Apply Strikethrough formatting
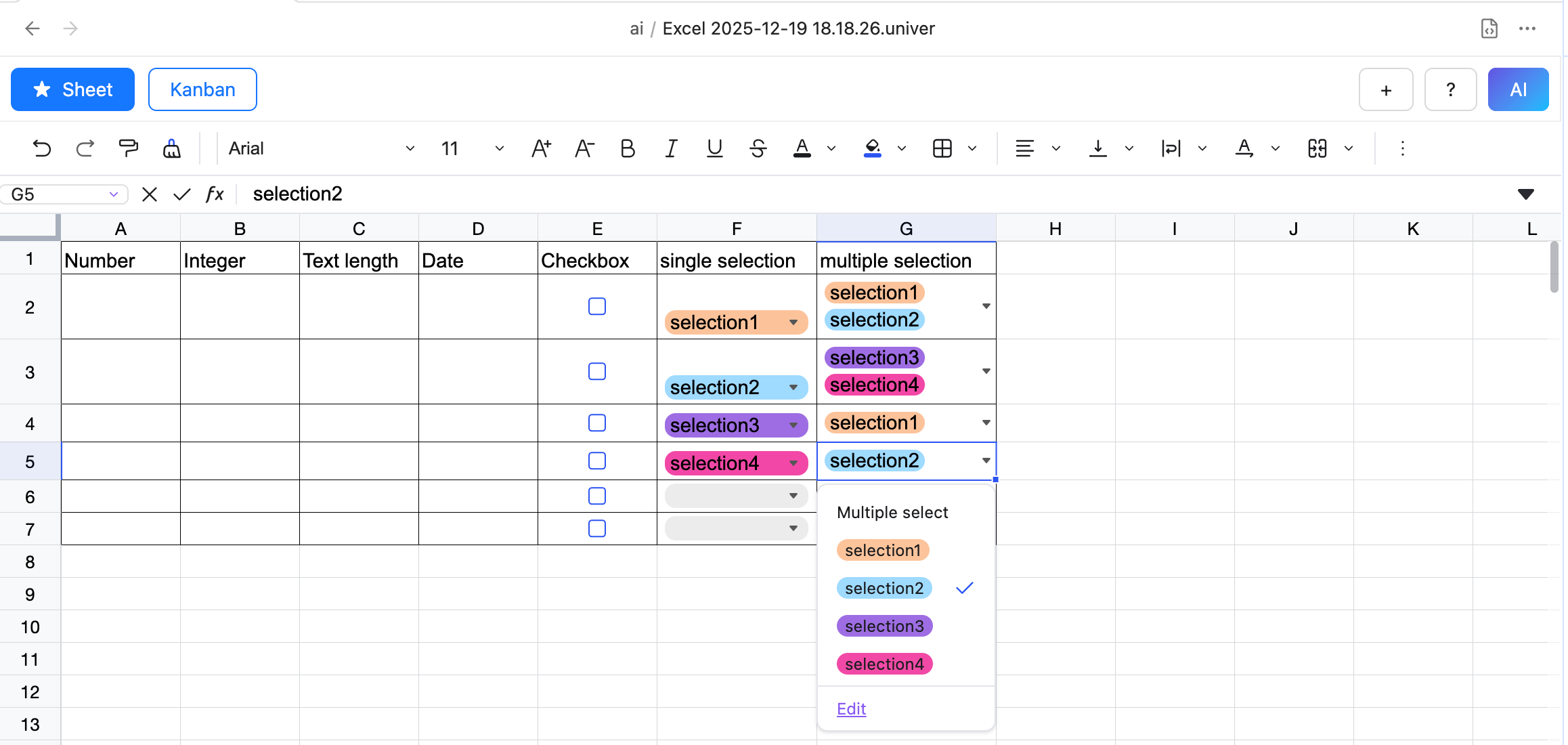Image resolution: width=1568 pixels, height=745 pixels. tap(758, 148)
